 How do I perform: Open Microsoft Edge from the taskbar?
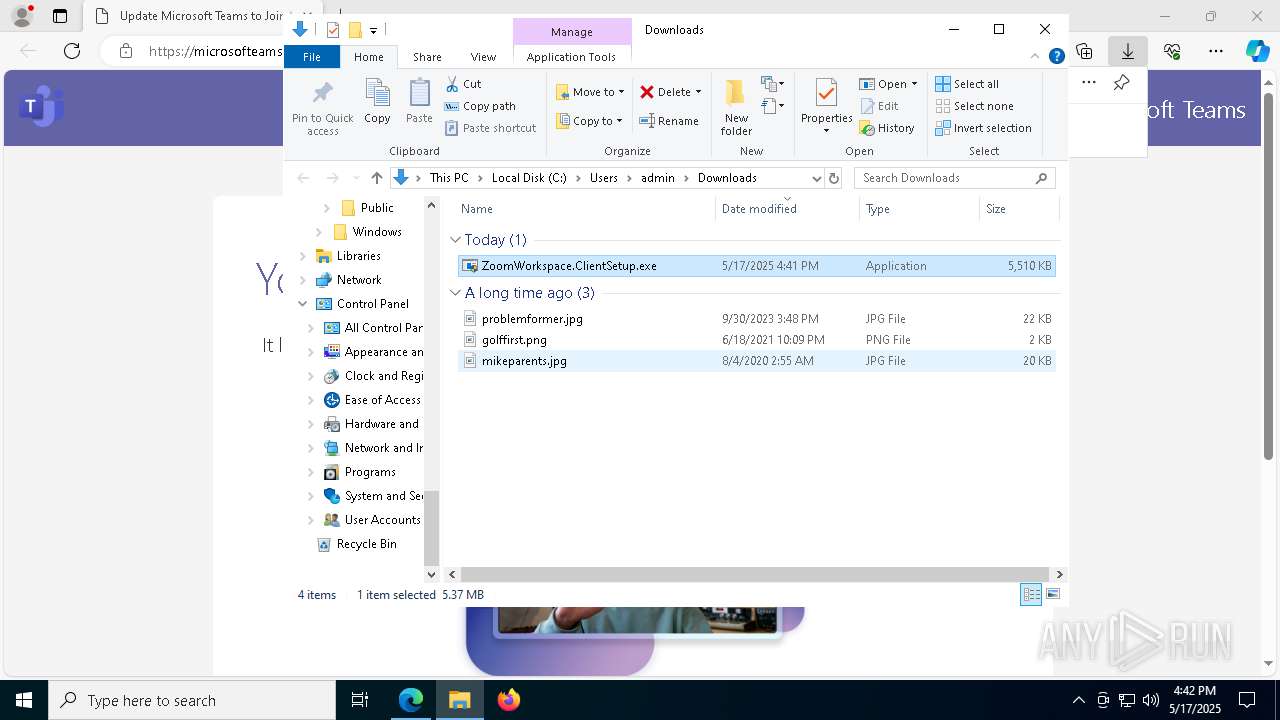pyautogui.click(x=411, y=700)
